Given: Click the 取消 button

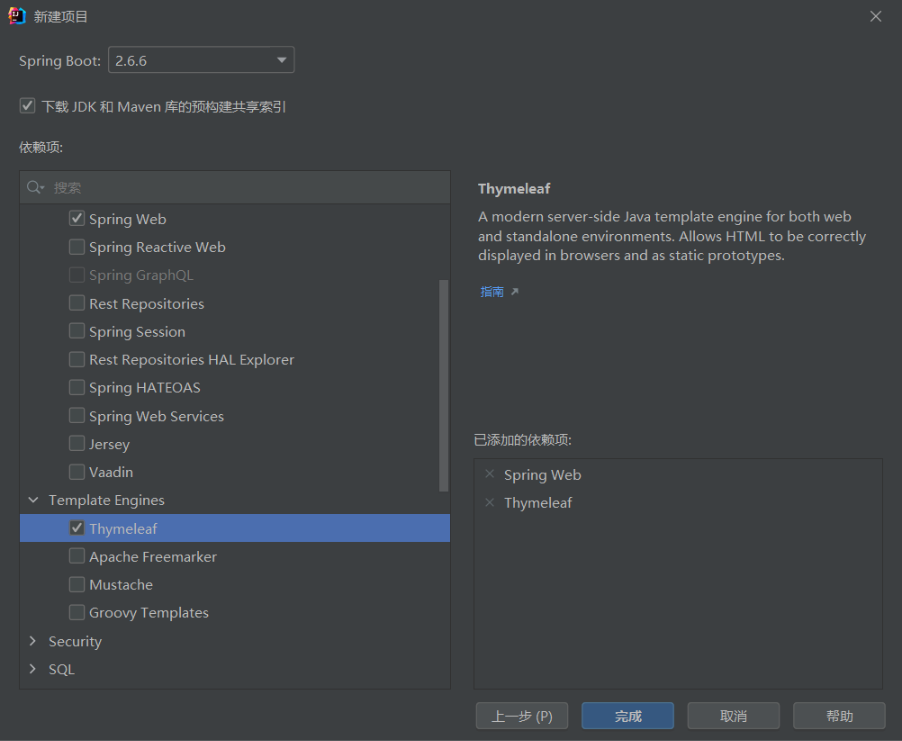Looking at the screenshot, I should (733, 716).
